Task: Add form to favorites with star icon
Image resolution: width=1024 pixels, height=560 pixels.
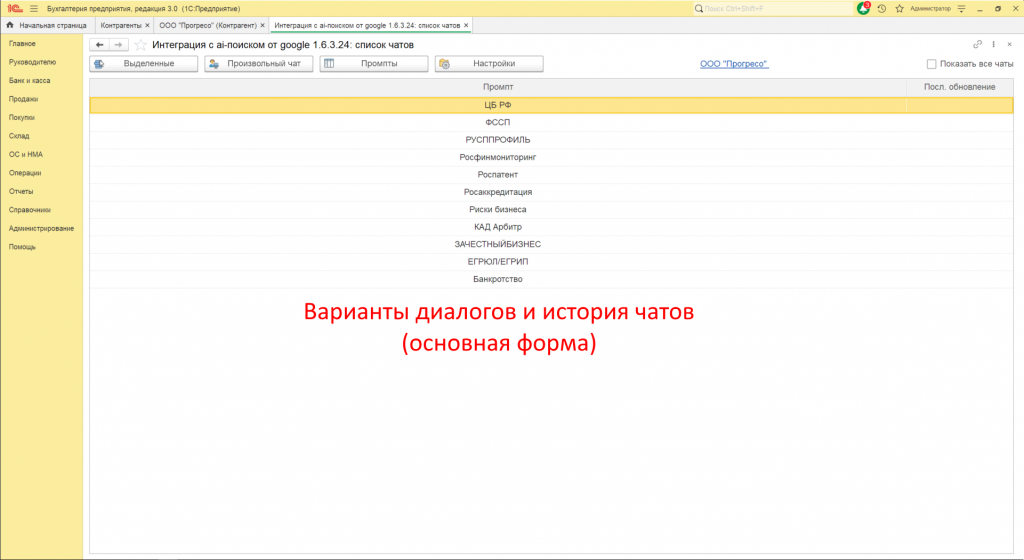Action: click(140, 45)
